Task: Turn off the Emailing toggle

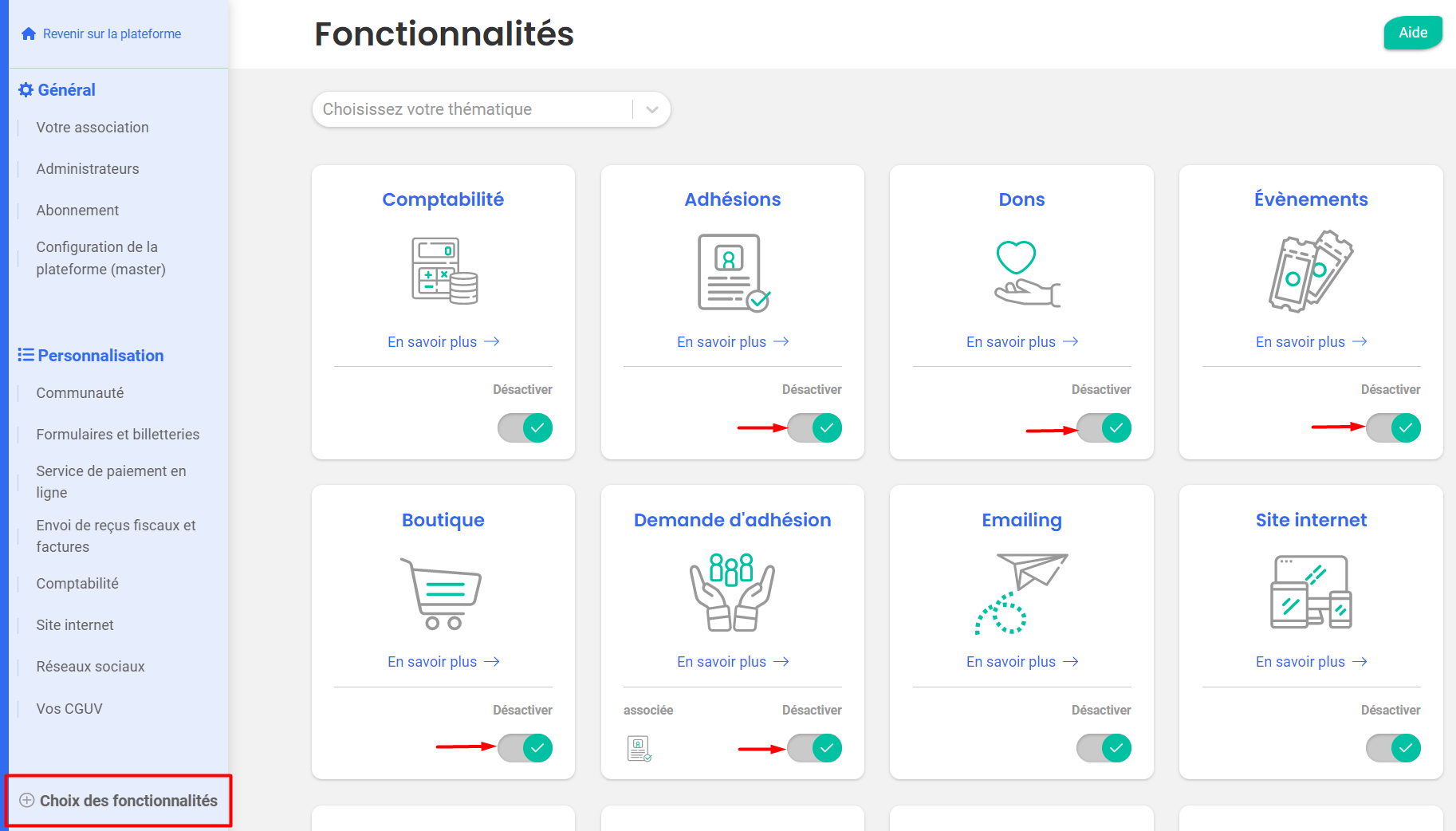Action: click(1104, 748)
